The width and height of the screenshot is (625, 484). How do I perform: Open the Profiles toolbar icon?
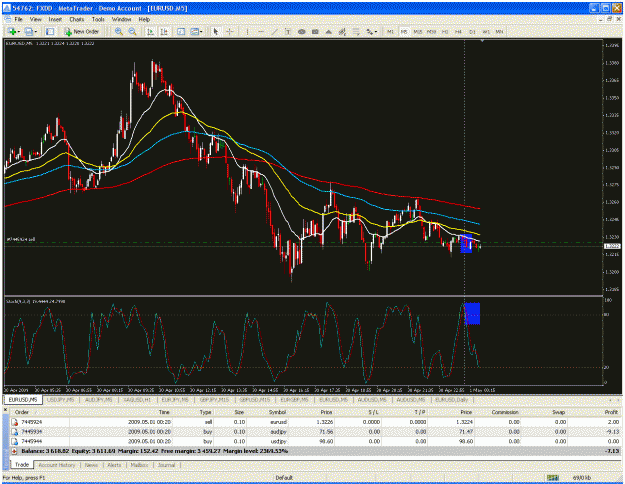click(29, 31)
